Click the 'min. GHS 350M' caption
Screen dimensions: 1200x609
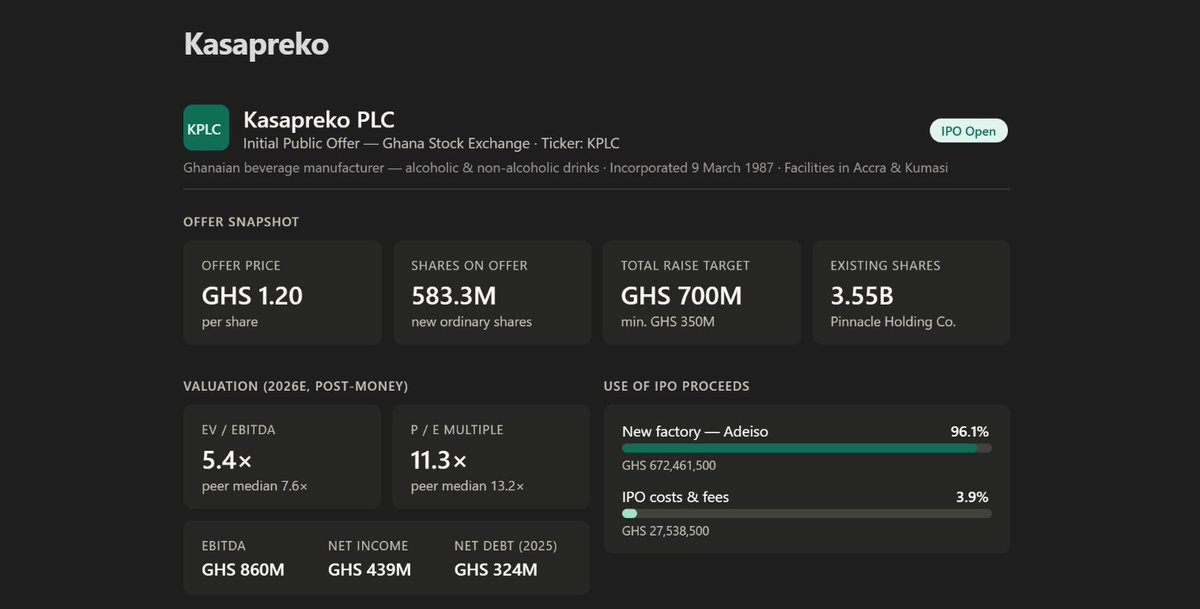pyautogui.click(x=668, y=322)
